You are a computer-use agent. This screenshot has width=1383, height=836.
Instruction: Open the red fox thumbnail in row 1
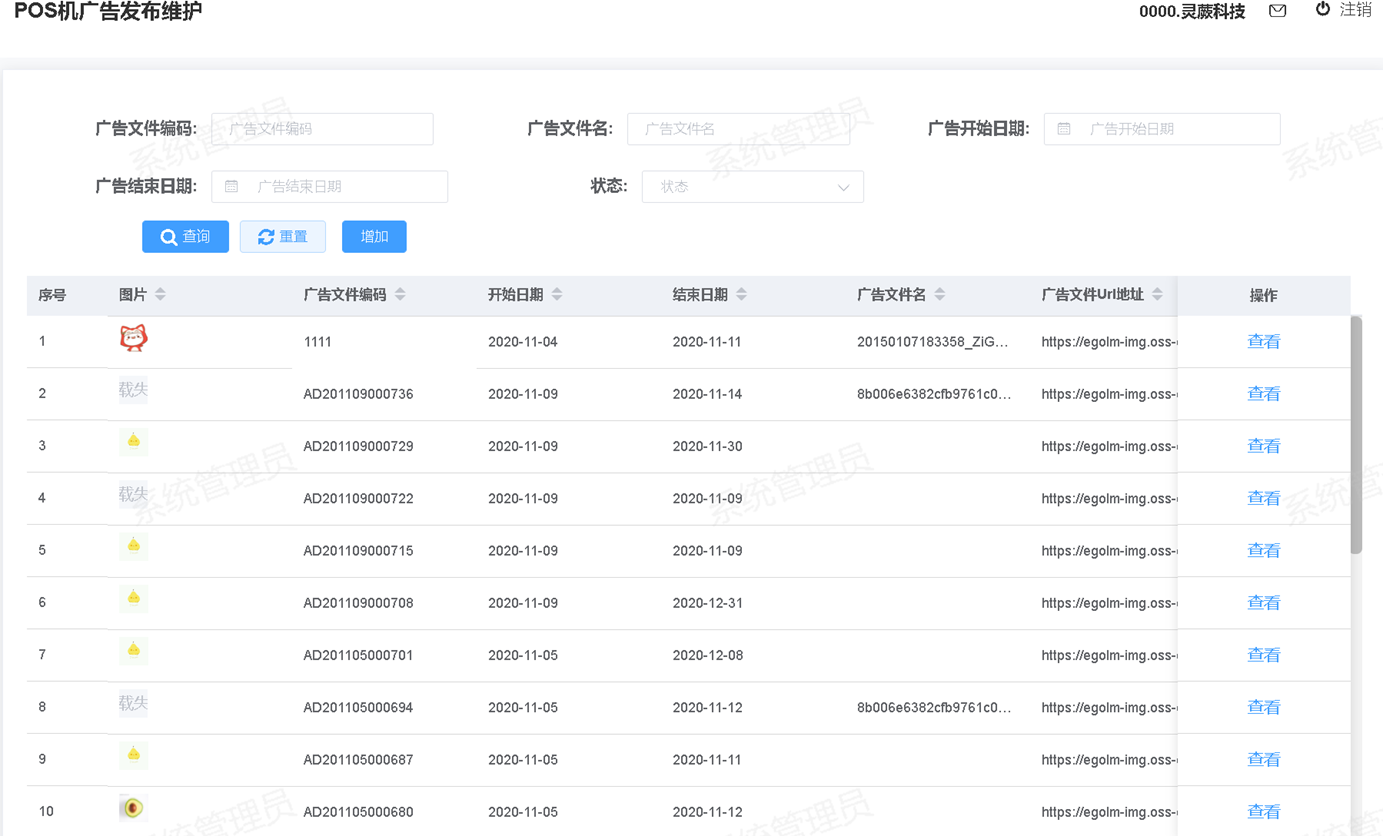point(133,339)
